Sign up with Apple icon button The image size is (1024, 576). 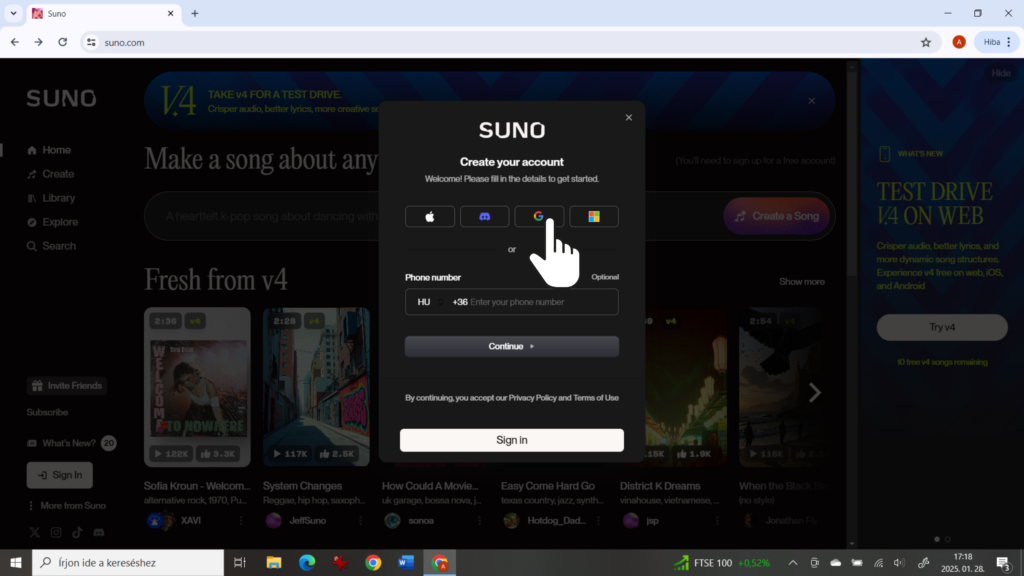coord(430,216)
